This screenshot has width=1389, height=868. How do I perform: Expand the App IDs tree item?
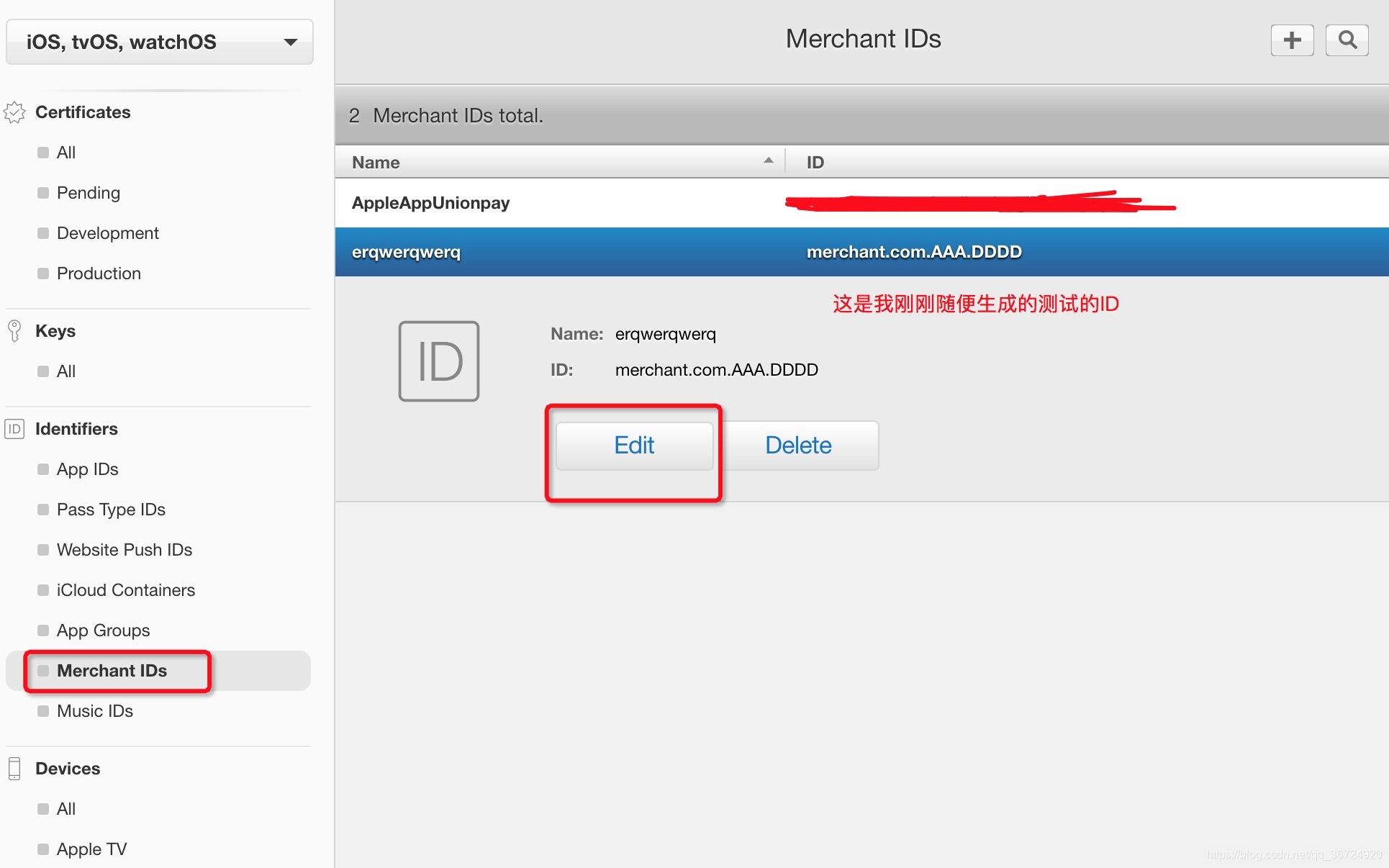(86, 468)
